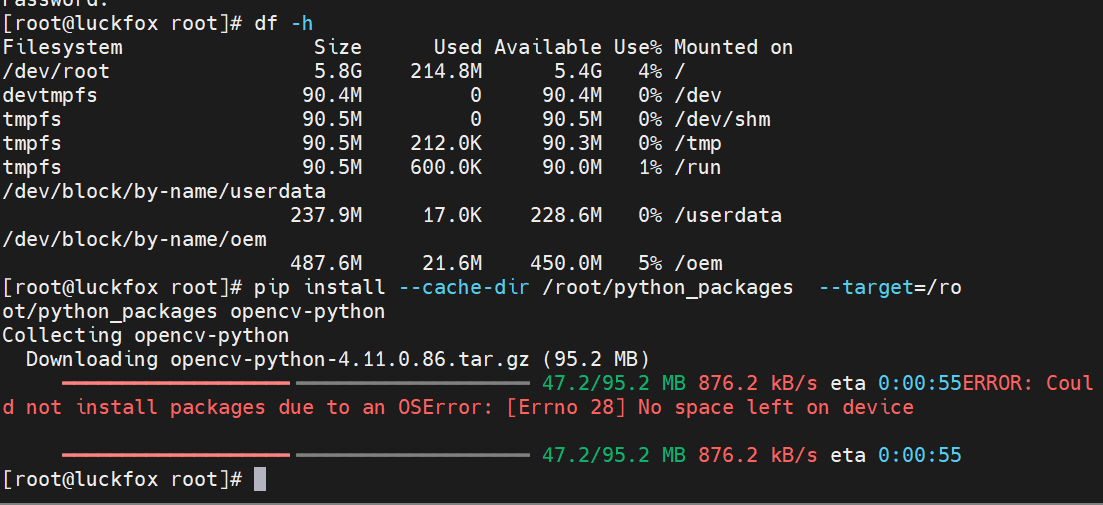Viewport: 1103px width, 505px height.
Task: Click the "/userdata" mount point
Action: coord(728,215)
